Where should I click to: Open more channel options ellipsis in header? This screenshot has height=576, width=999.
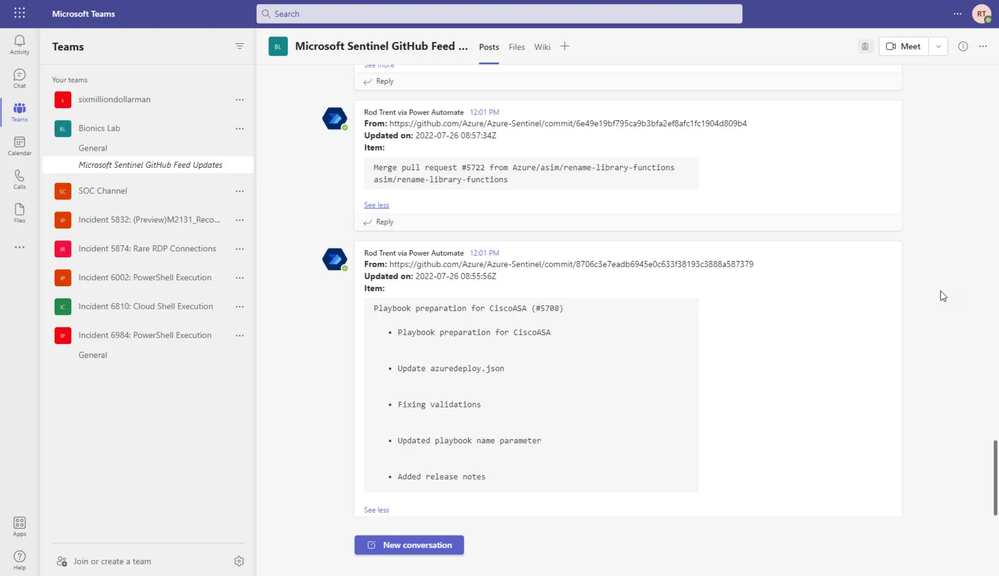983,47
